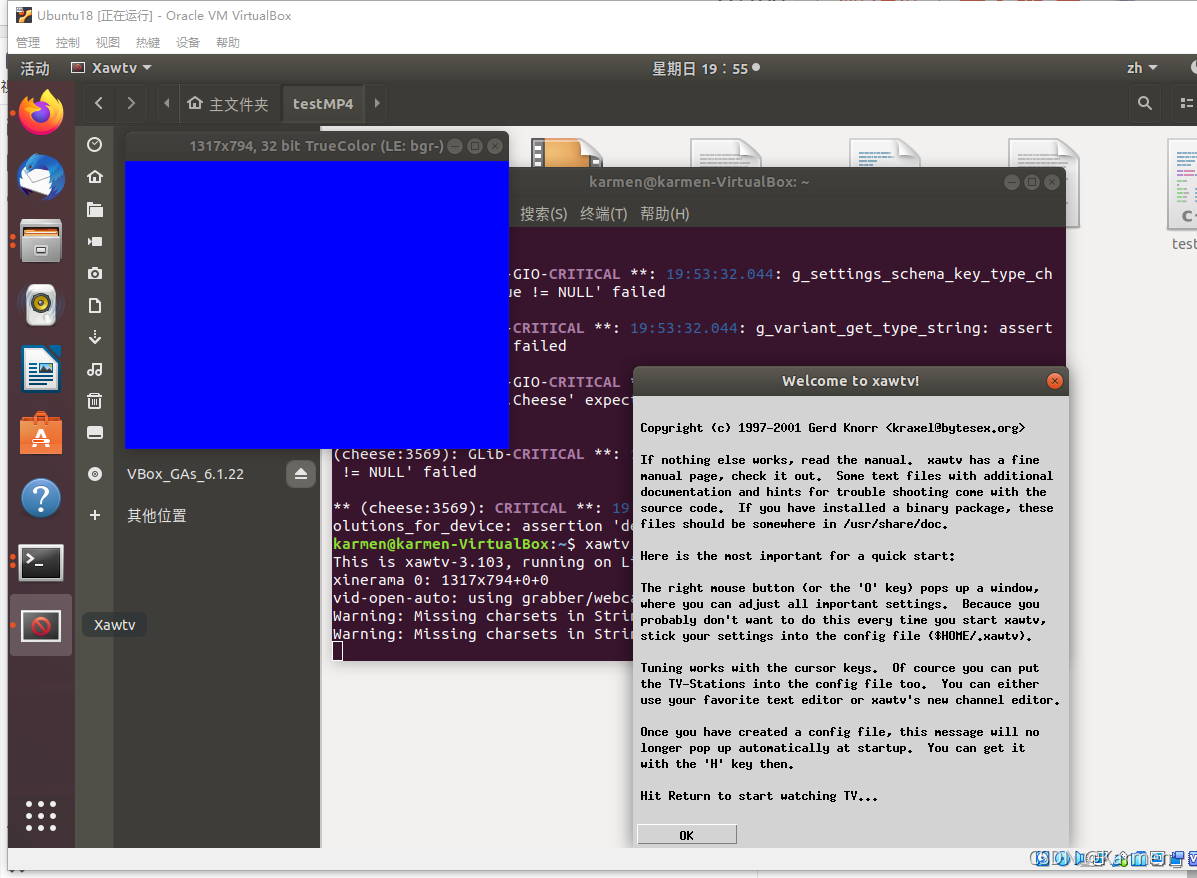This screenshot has width=1197, height=878.
Task: Go to the Home folder (主文件夹) path button
Action: pyautogui.click(x=228, y=103)
